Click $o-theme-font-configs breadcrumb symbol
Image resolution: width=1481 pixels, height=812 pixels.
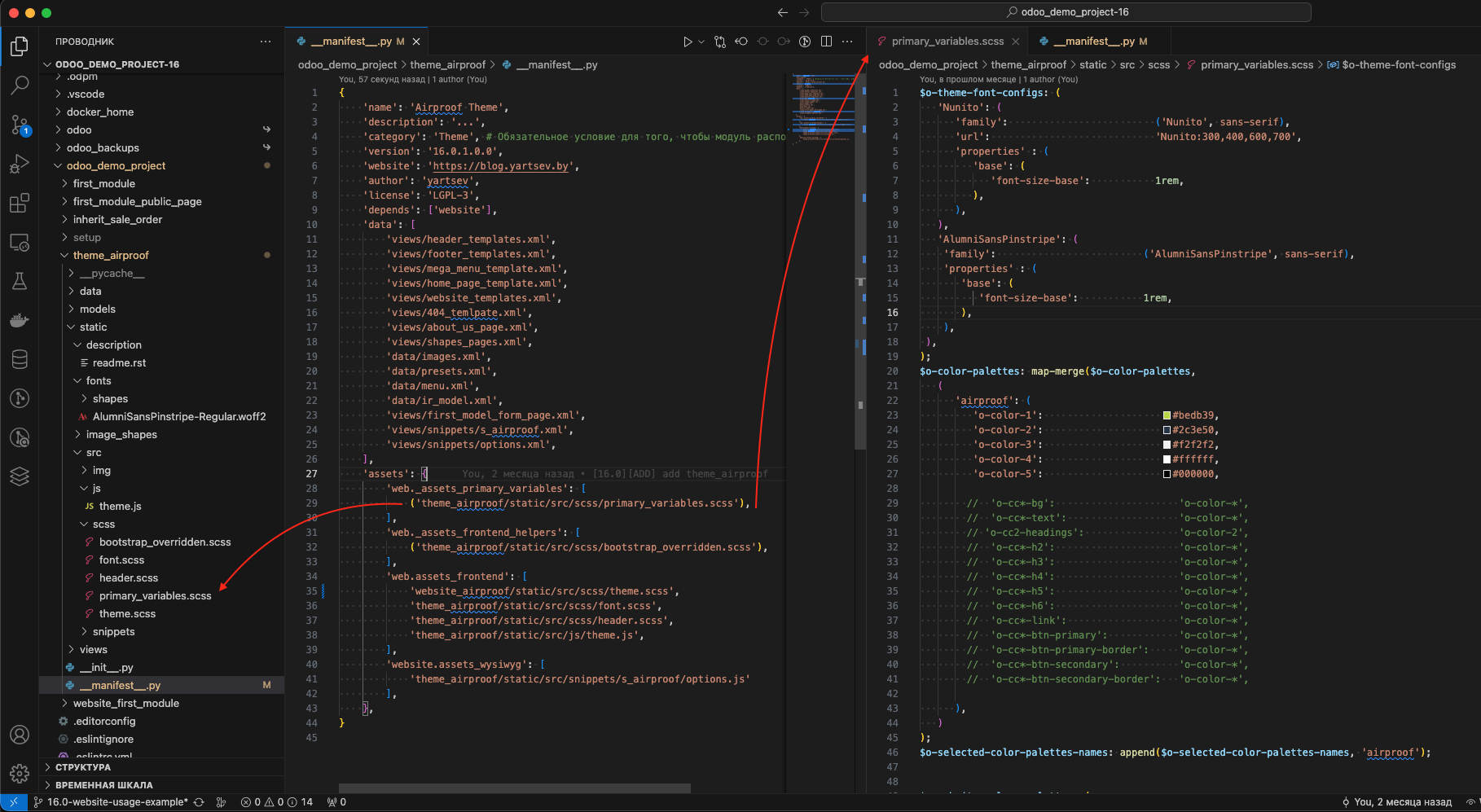(1391, 64)
